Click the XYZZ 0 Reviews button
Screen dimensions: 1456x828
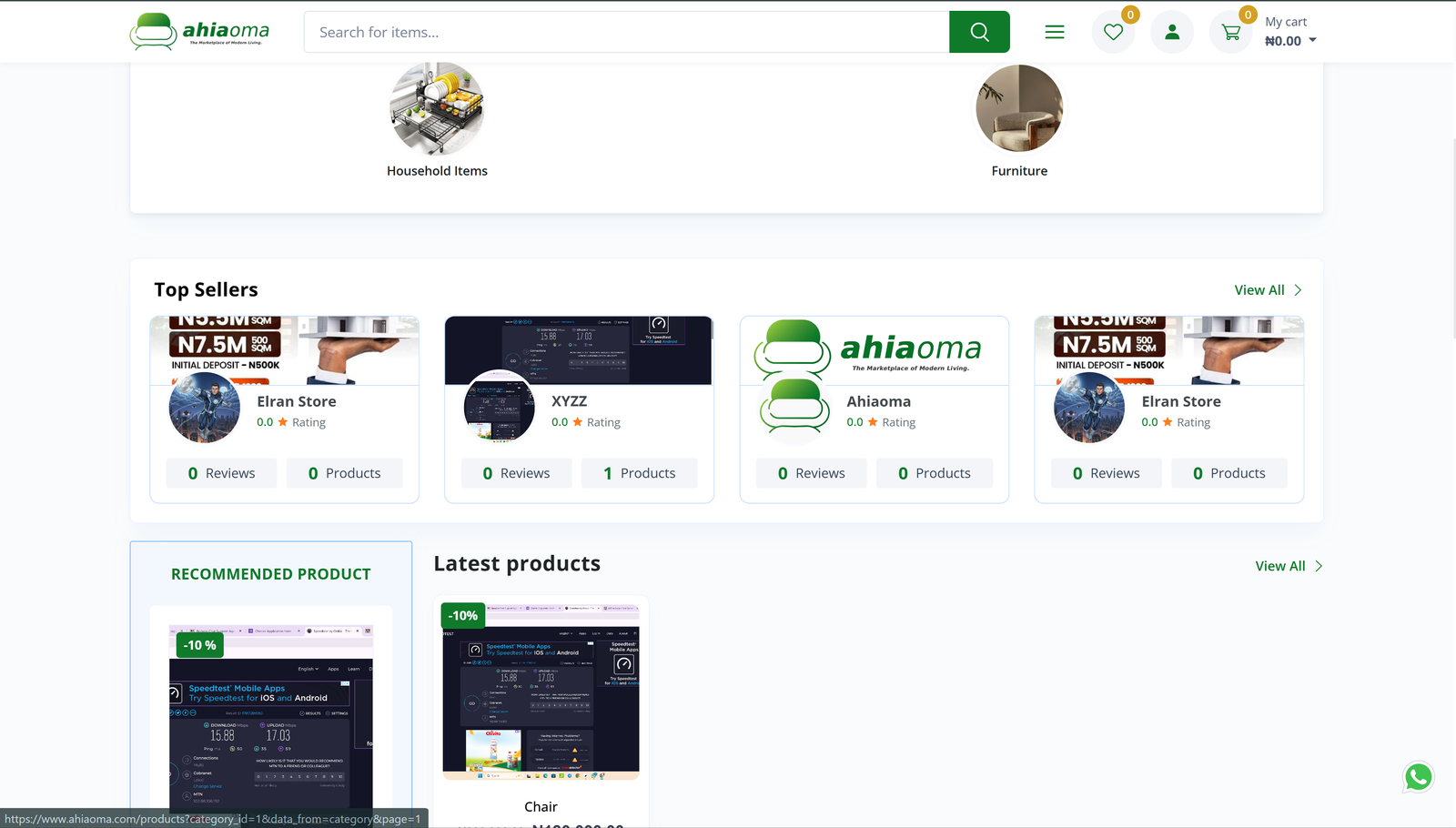pos(516,473)
